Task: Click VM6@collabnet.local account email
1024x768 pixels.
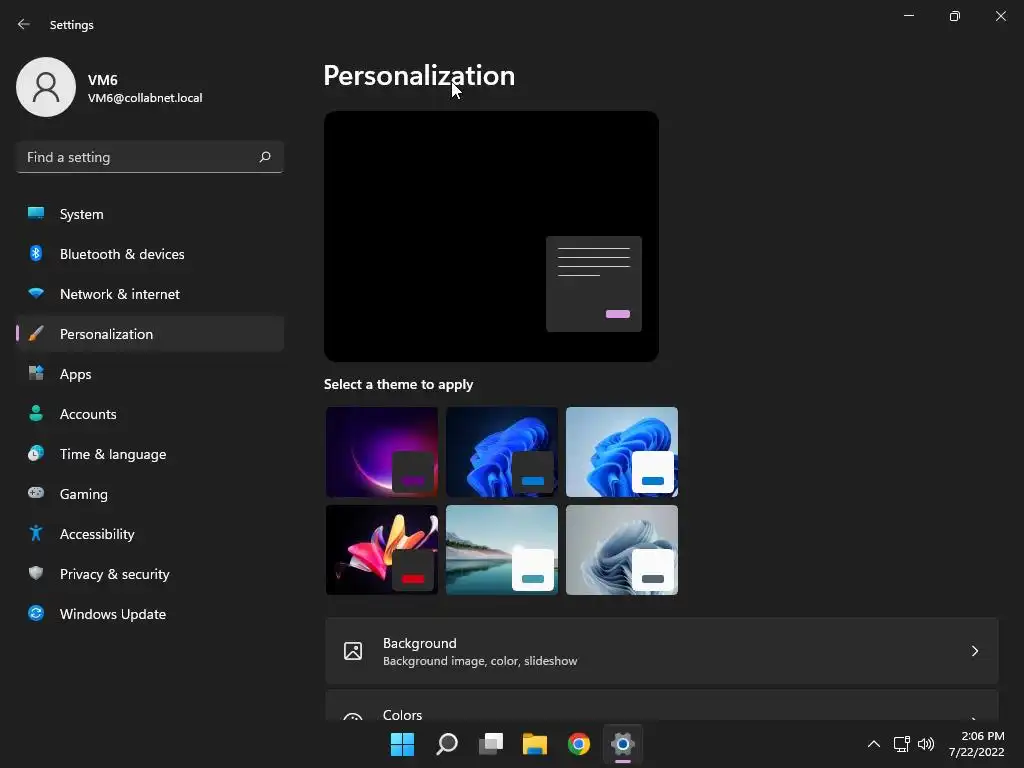Action: point(145,98)
